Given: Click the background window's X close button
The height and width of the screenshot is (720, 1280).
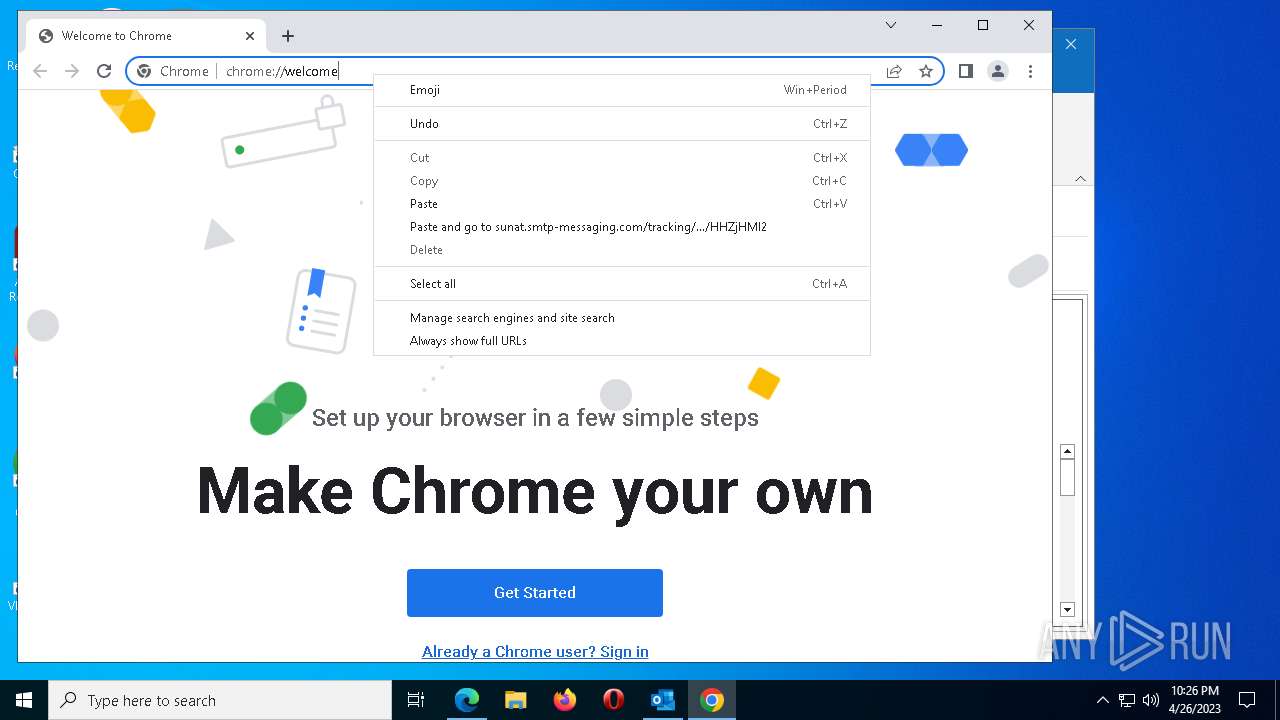Looking at the screenshot, I should pyautogui.click(x=1071, y=44).
